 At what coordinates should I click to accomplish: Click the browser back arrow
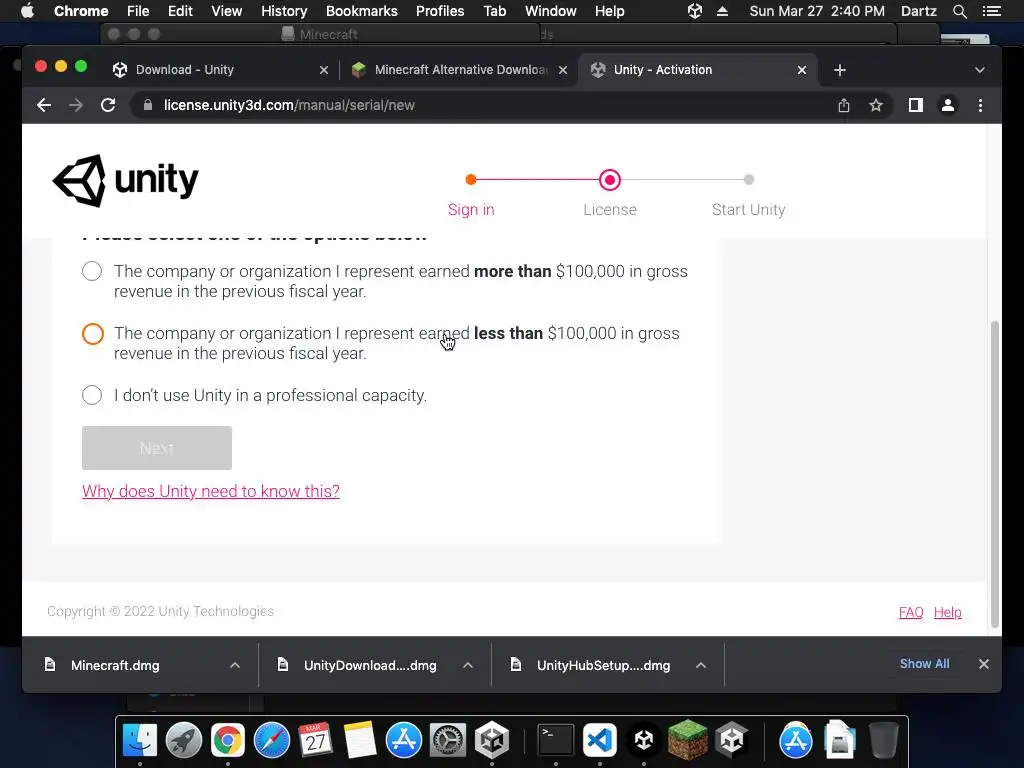click(x=44, y=105)
